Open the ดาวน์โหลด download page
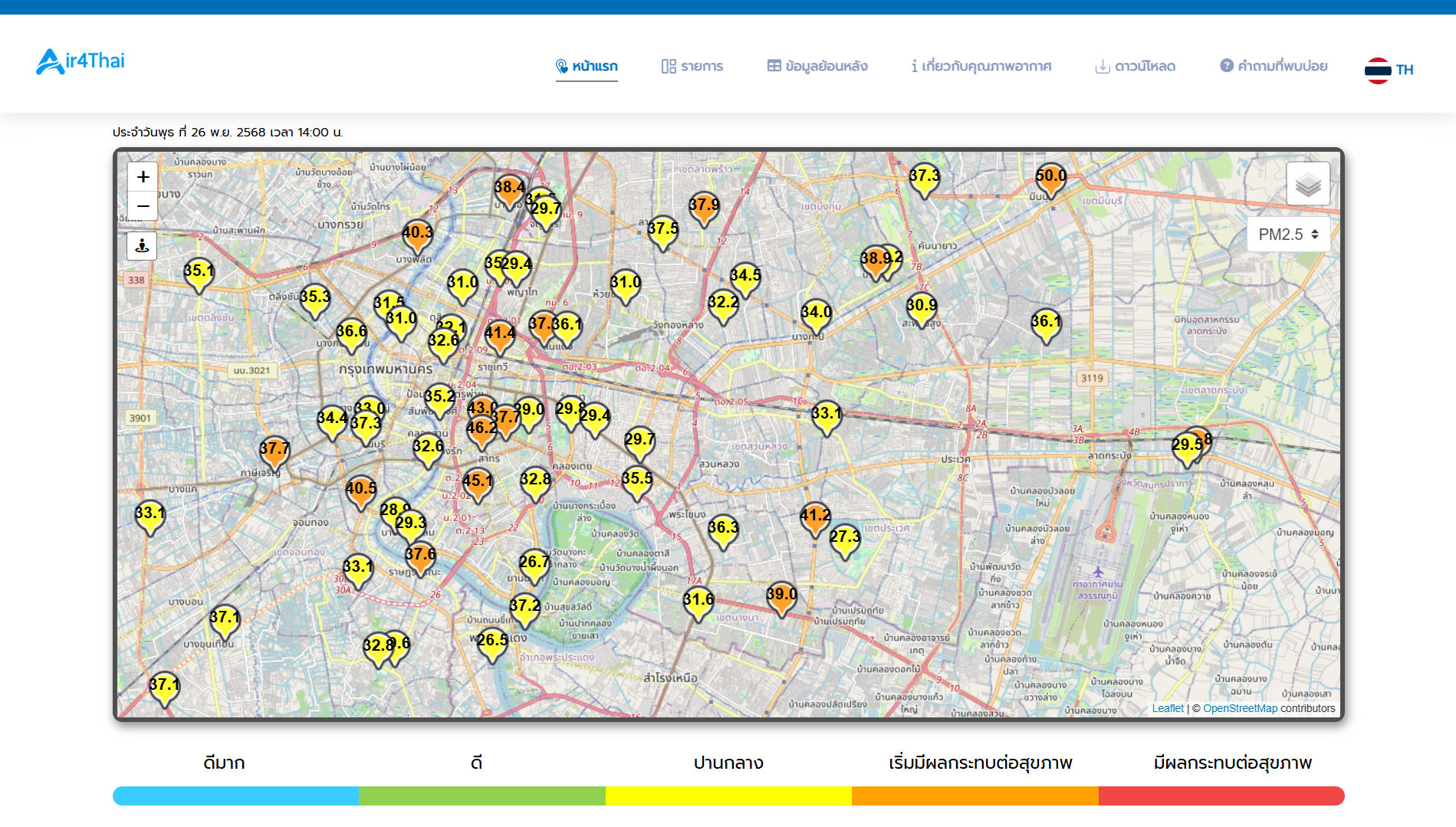1456x827 pixels. click(1135, 67)
